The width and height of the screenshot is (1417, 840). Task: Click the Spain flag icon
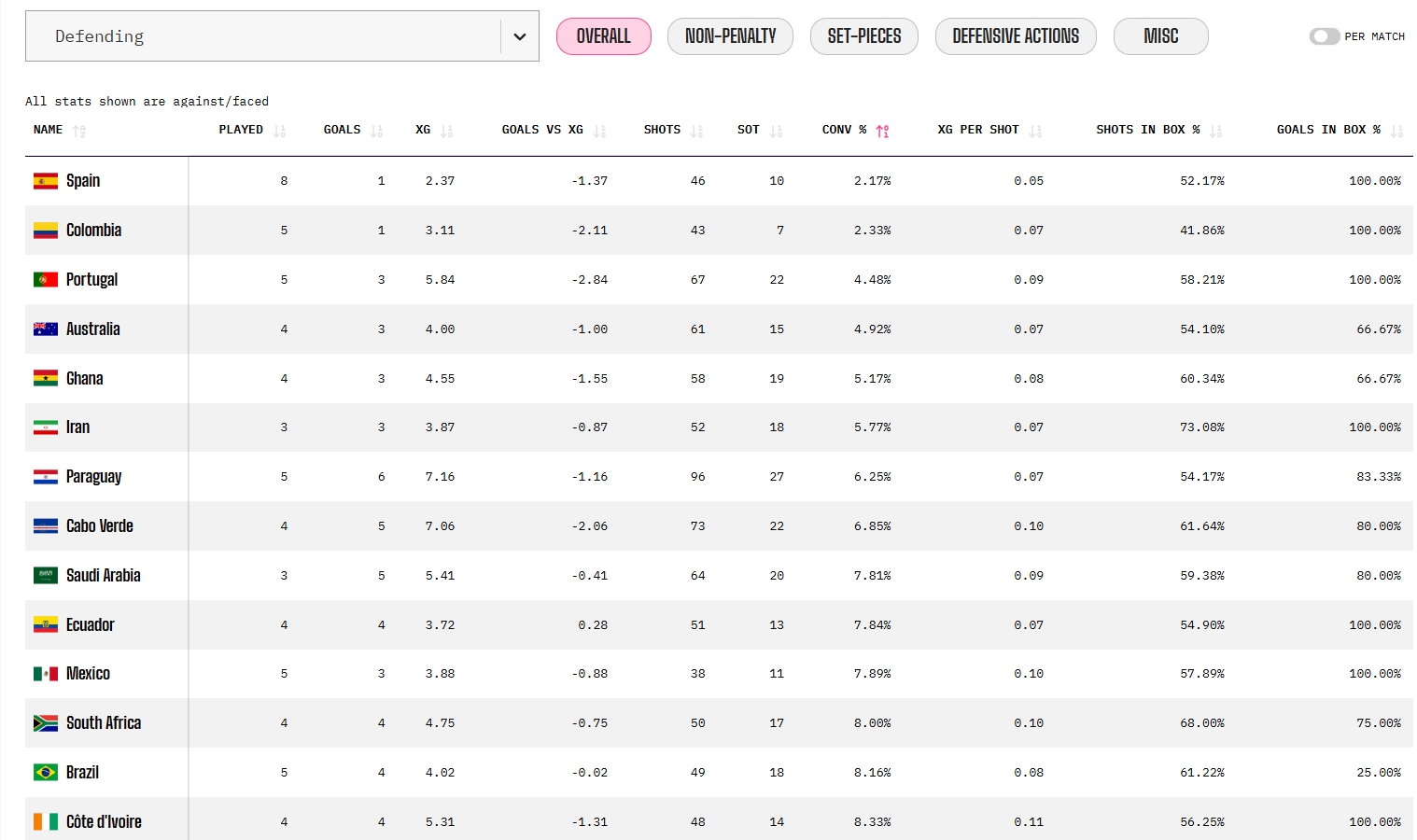[46, 181]
